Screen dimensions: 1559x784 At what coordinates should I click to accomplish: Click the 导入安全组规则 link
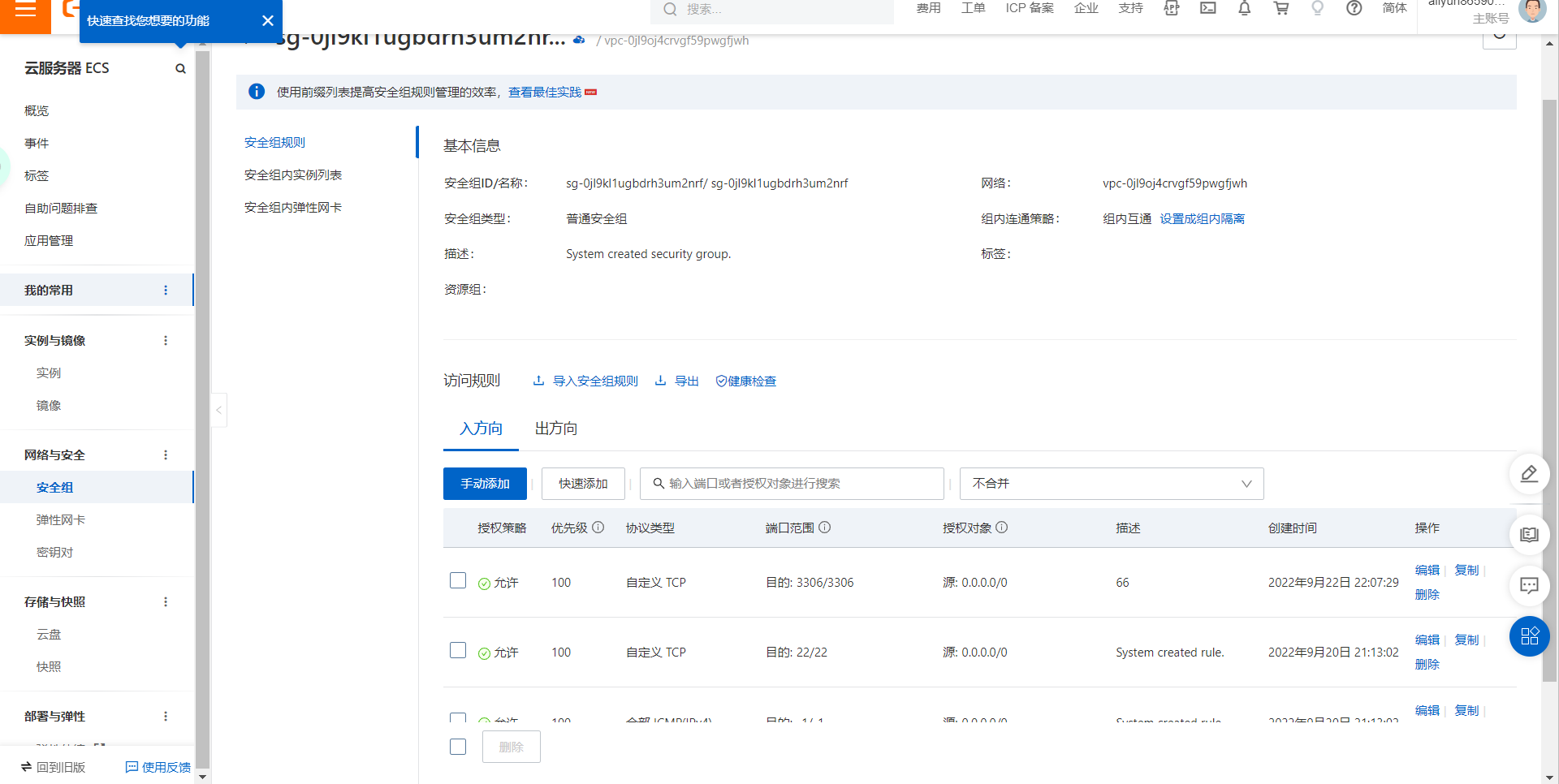coord(585,381)
